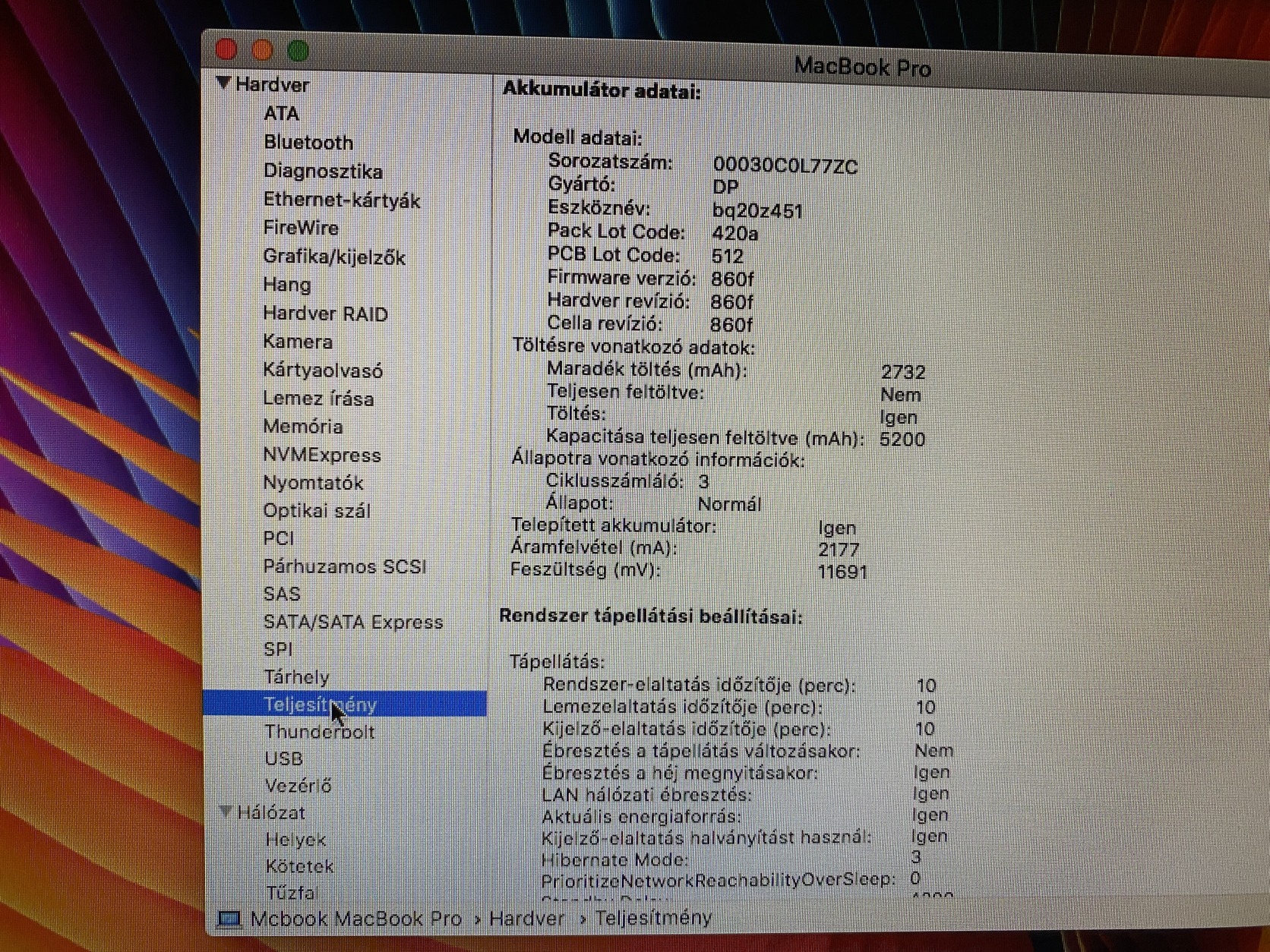Open Lemez írása entry
Image resolution: width=1270 pixels, height=952 pixels.
coord(318,399)
